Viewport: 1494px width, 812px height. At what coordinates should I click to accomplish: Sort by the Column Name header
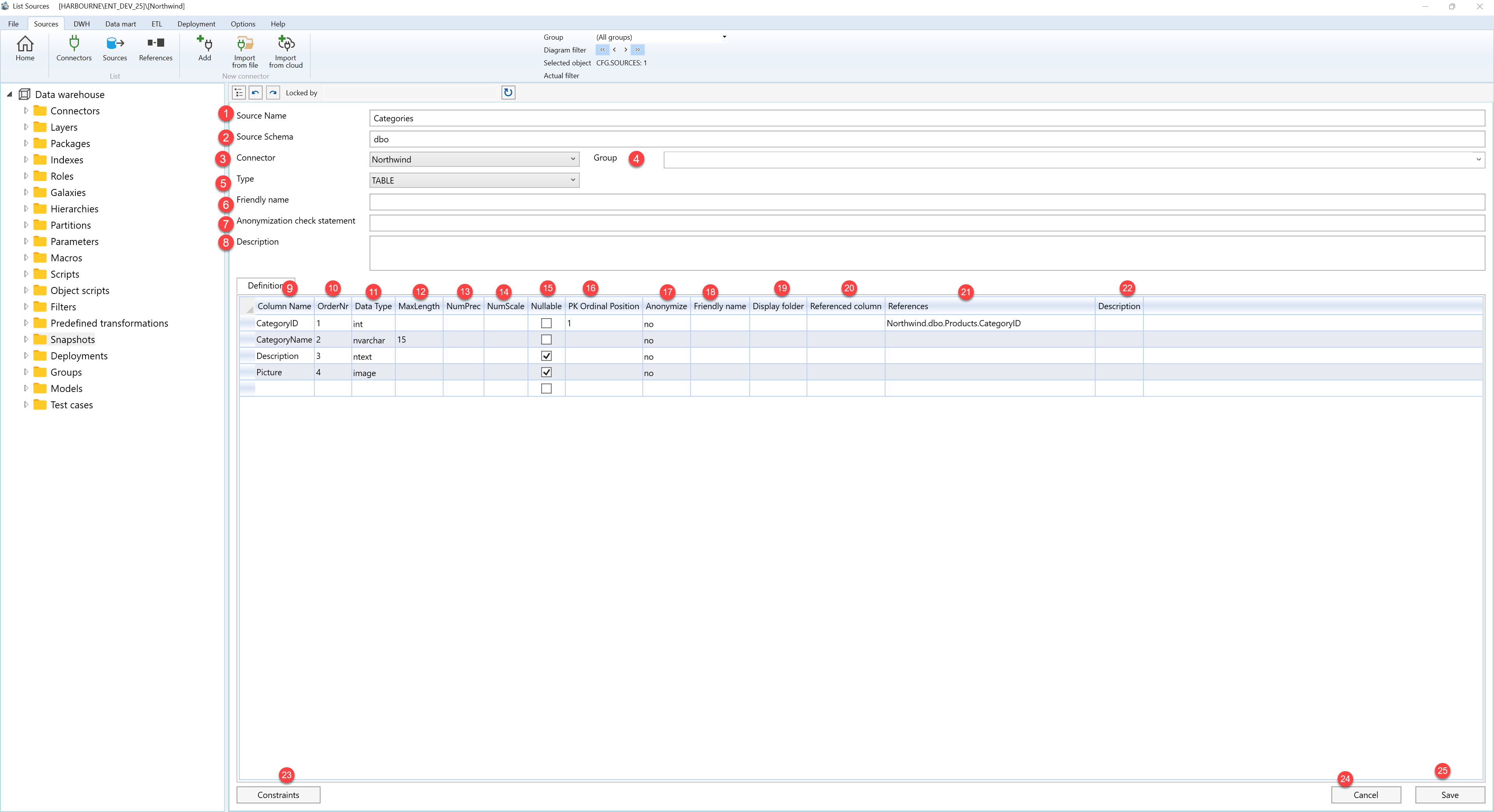tap(284, 306)
